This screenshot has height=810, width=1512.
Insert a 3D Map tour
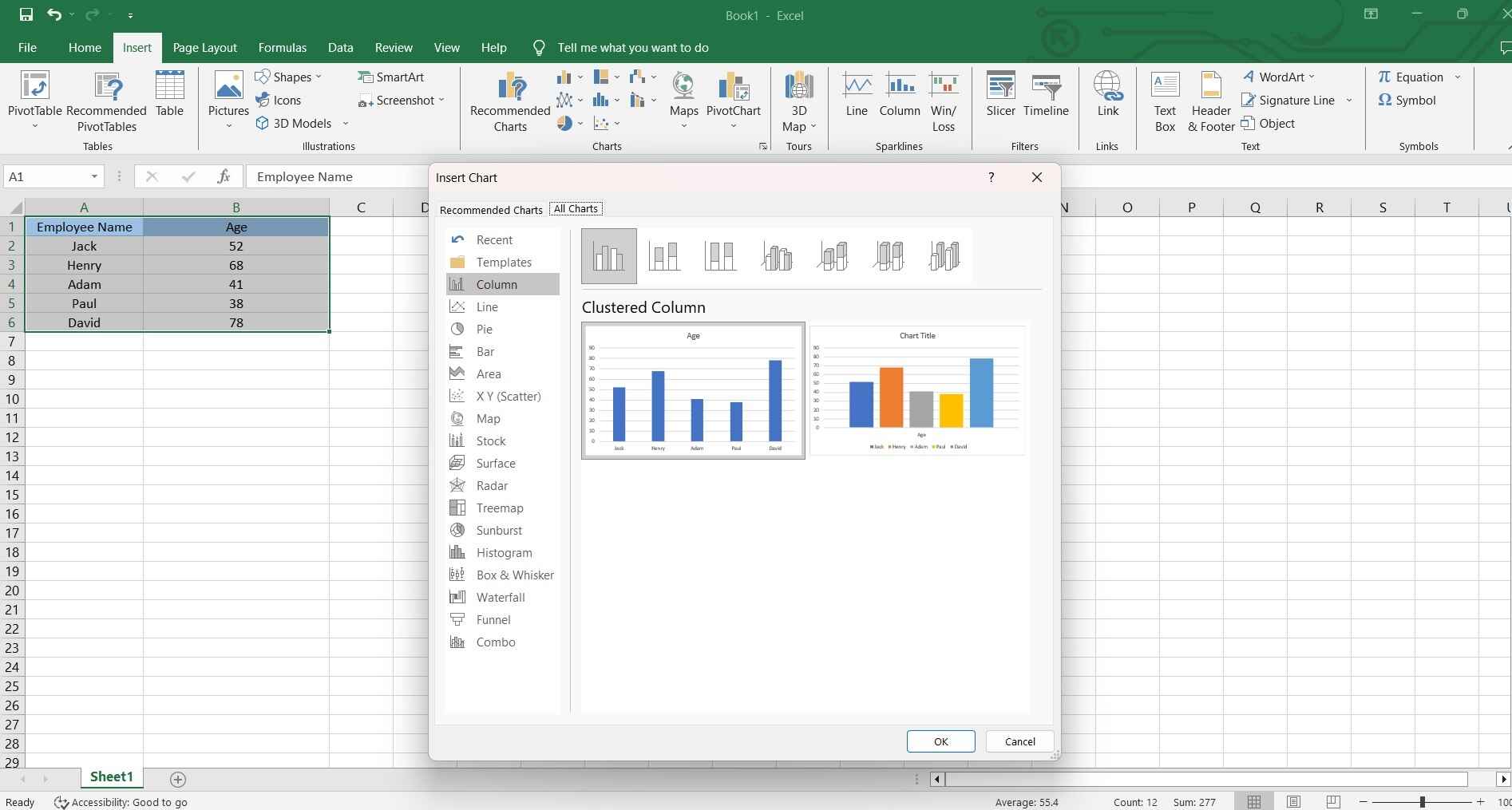(798, 100)
